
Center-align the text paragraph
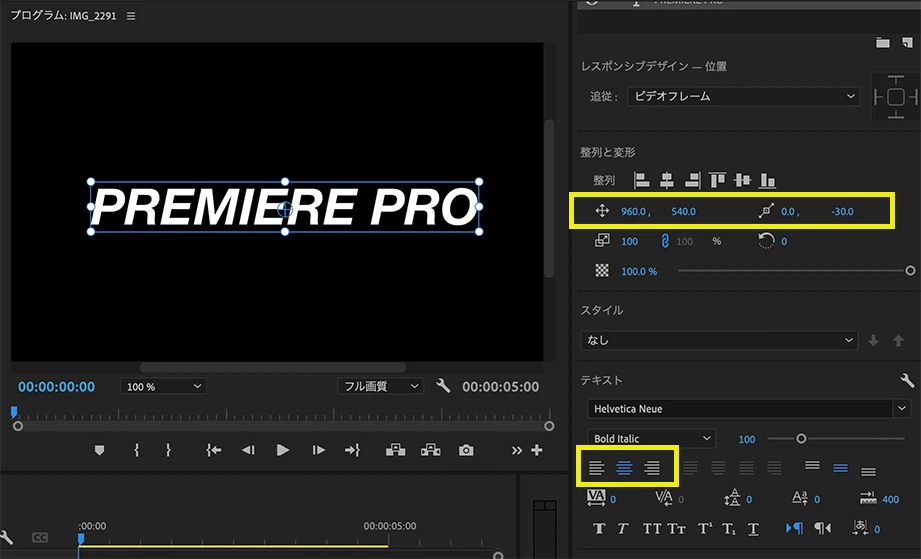pyautogui.click(x=624, y=468)
